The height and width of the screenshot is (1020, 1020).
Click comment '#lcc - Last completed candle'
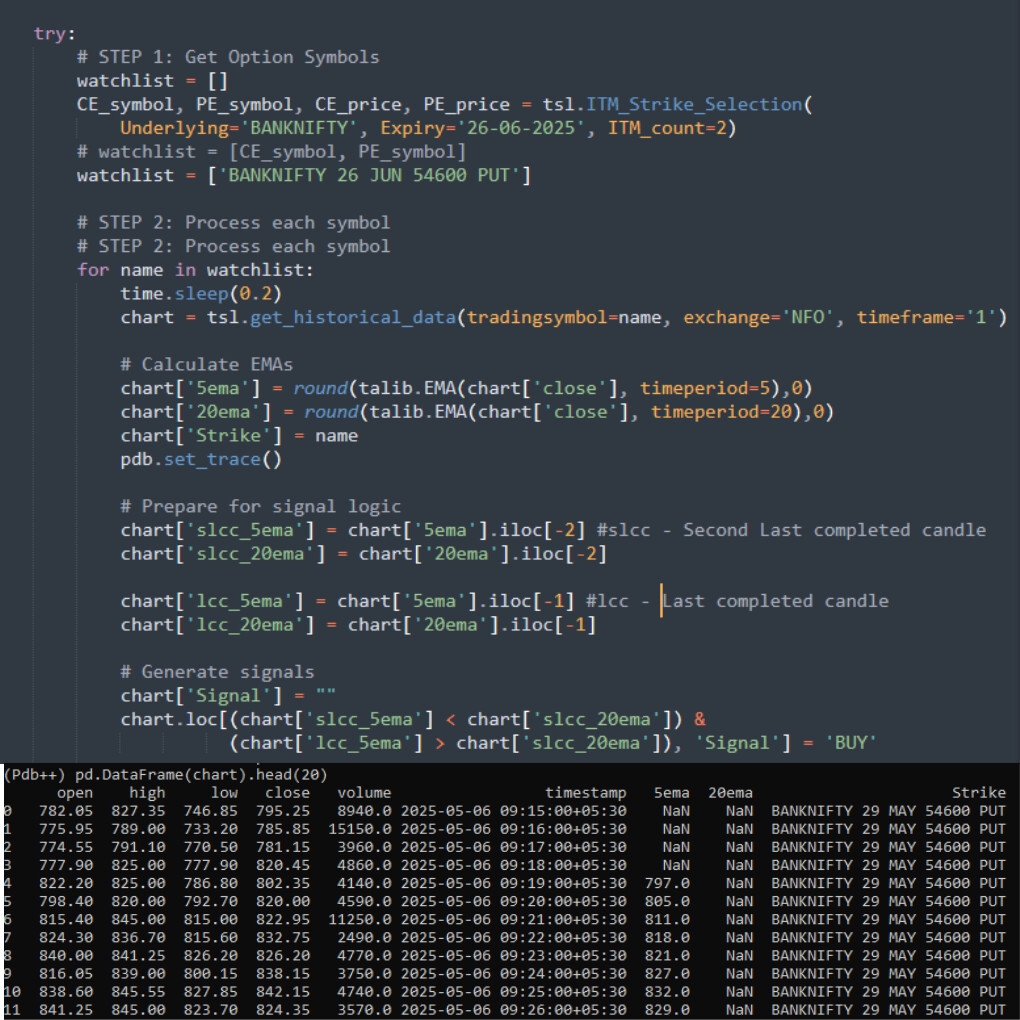(737, 601)
